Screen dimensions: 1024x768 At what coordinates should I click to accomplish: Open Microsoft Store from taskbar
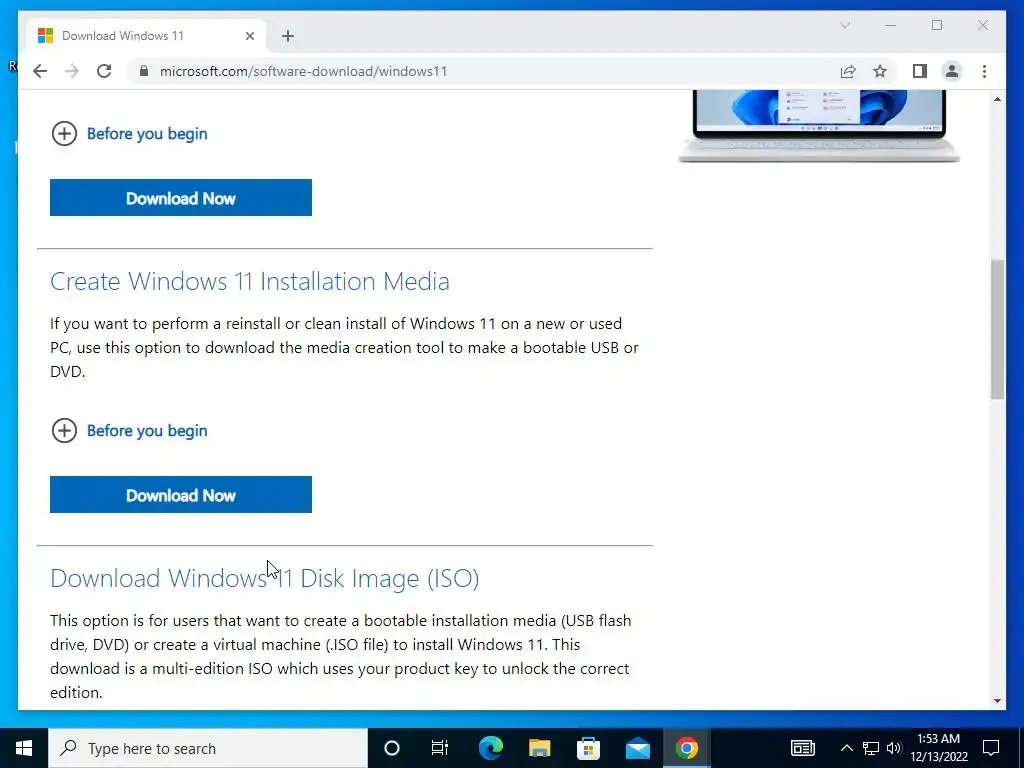click(x=588, y=748)
